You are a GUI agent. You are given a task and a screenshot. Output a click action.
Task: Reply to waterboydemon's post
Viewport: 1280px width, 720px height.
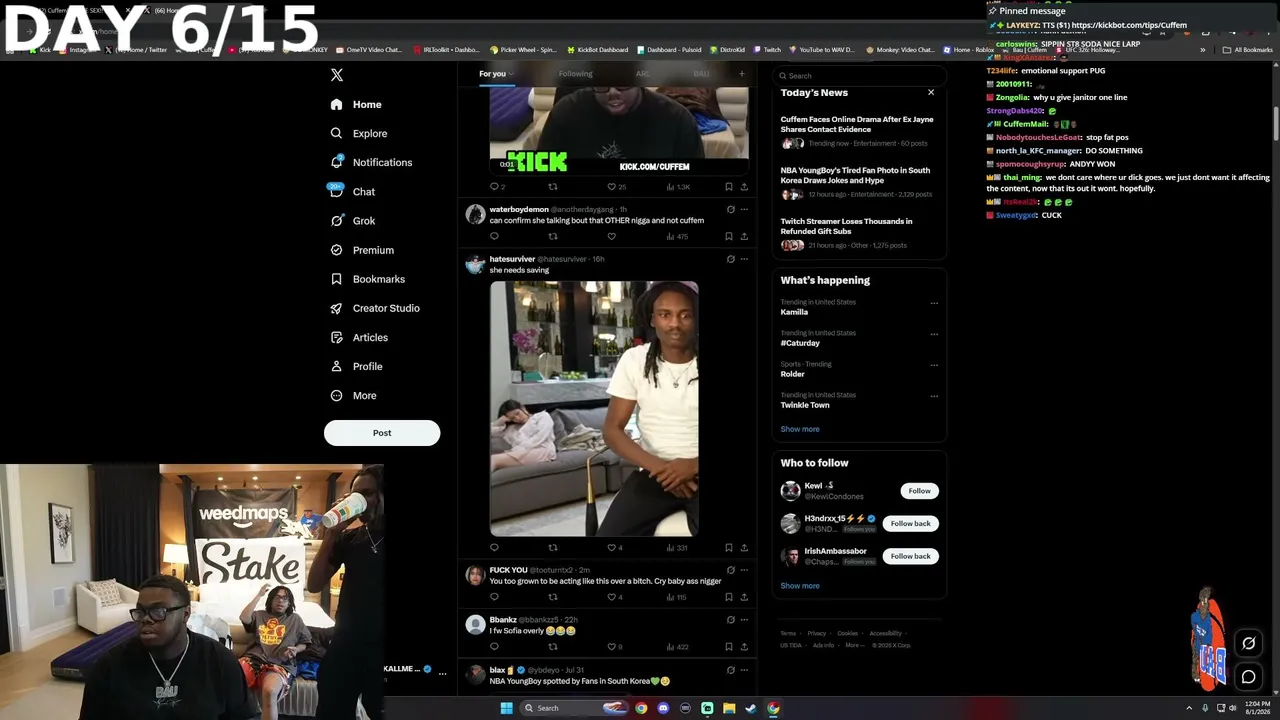click(x=494, y=237)
